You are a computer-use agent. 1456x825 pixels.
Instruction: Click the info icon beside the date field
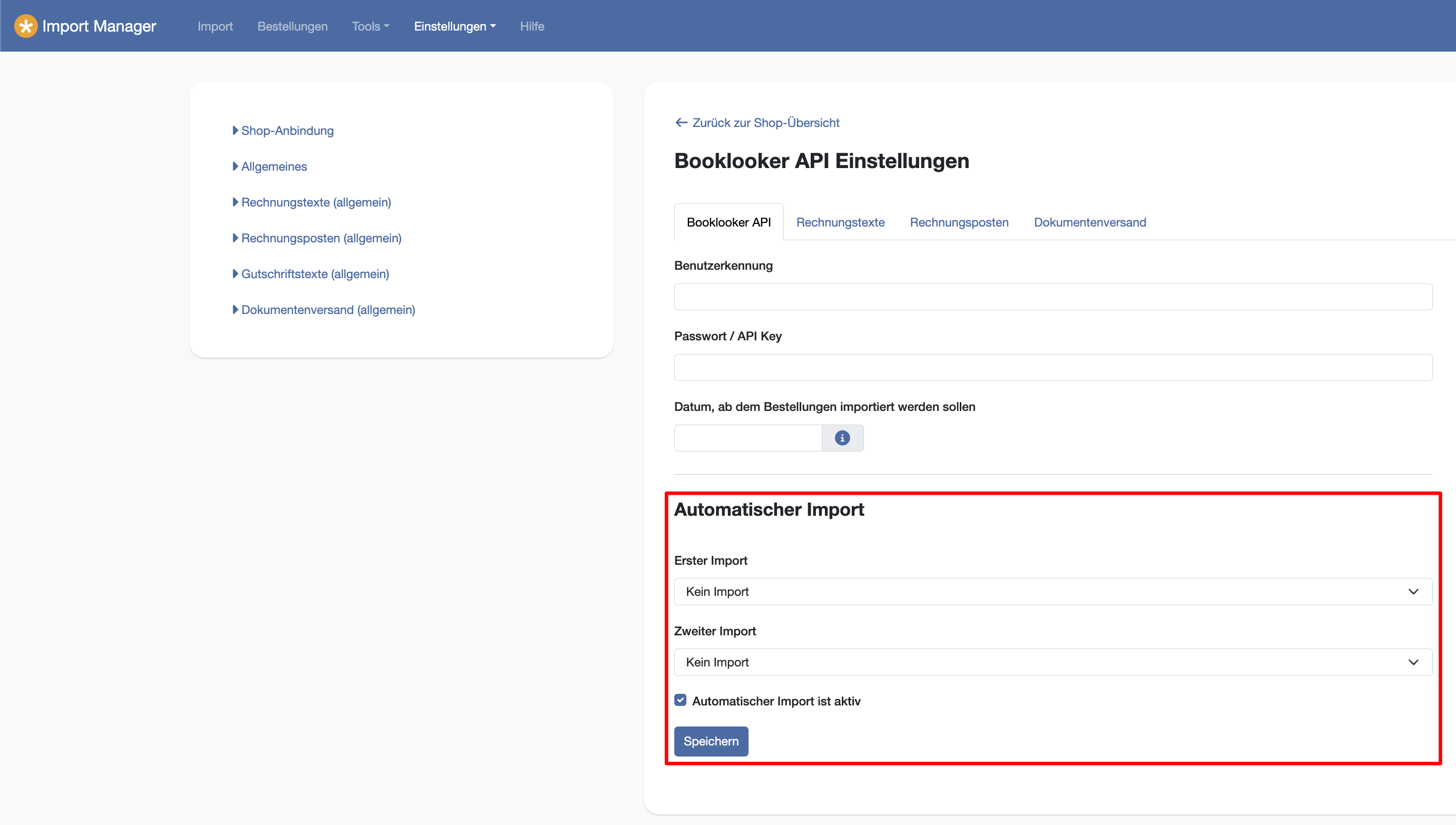pos(842,438)
